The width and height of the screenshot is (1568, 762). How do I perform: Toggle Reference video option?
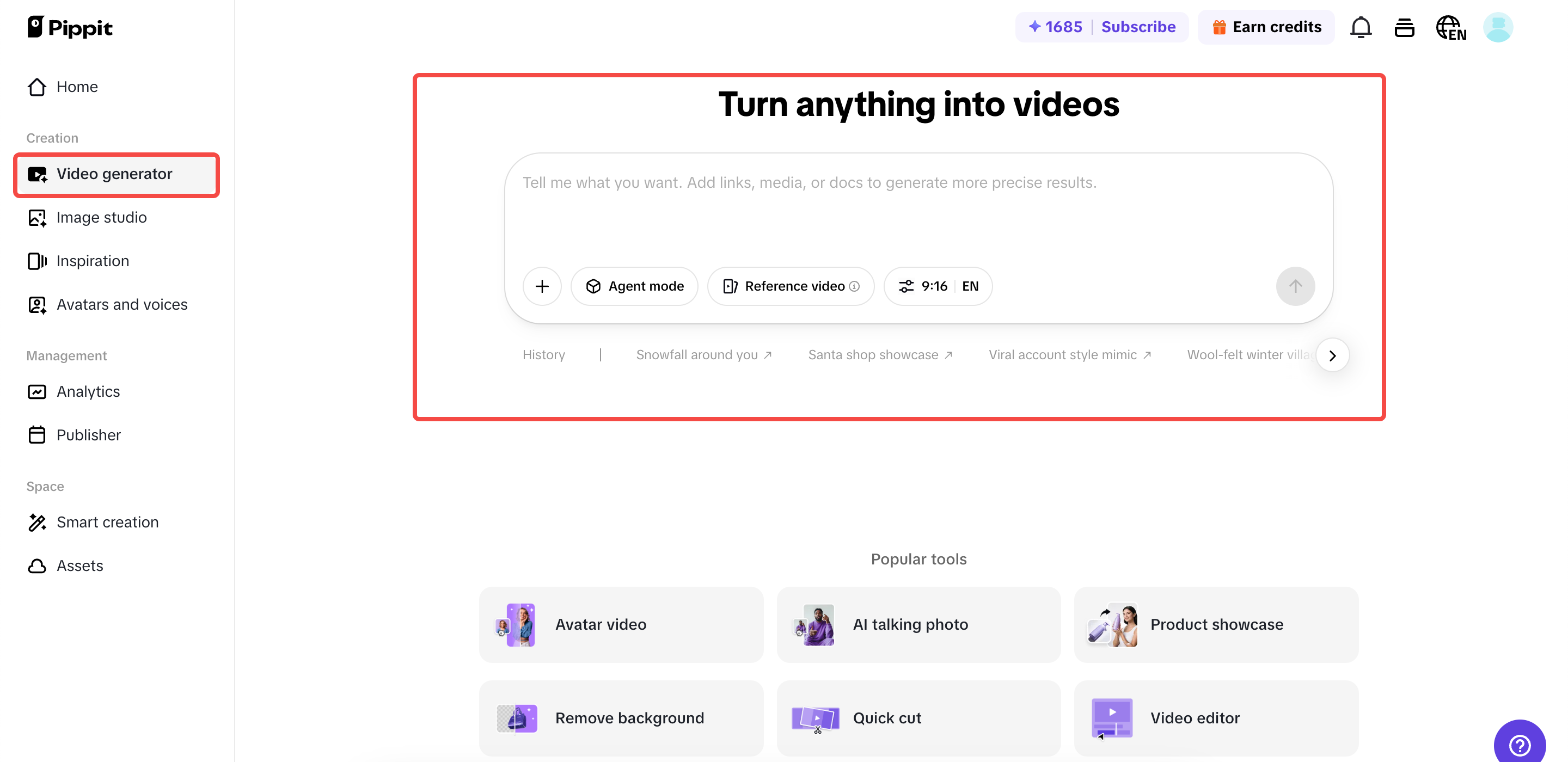pos(789,286)
